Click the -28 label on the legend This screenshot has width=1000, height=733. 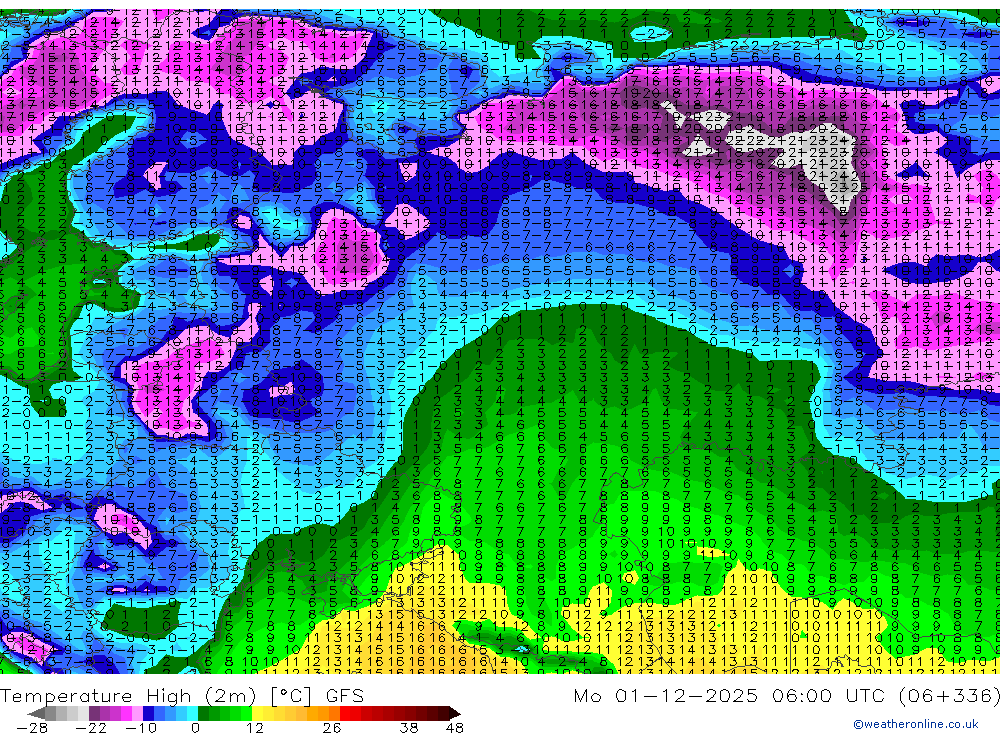click(32, 727)
